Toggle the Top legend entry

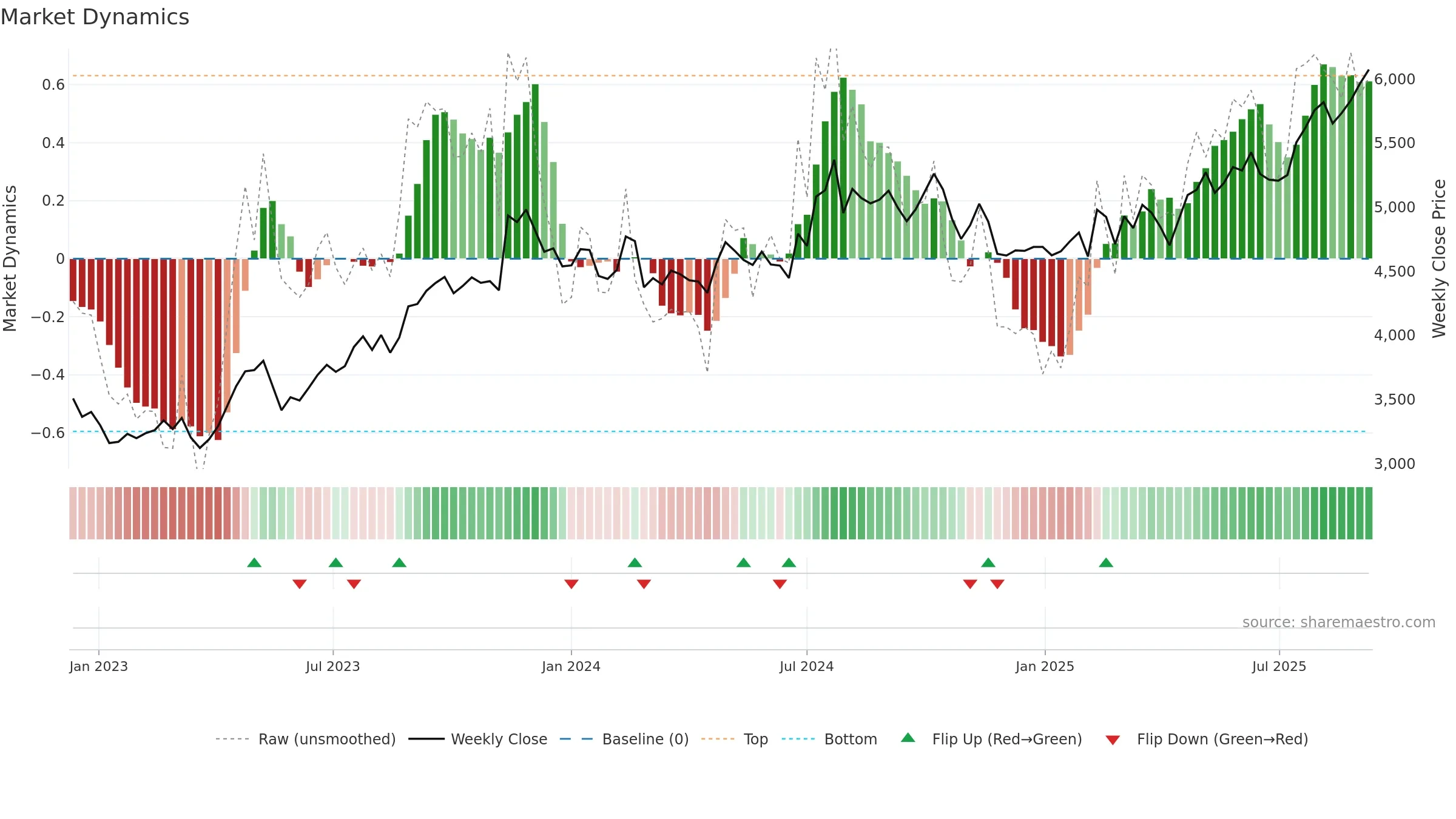[x=735, y=739]
